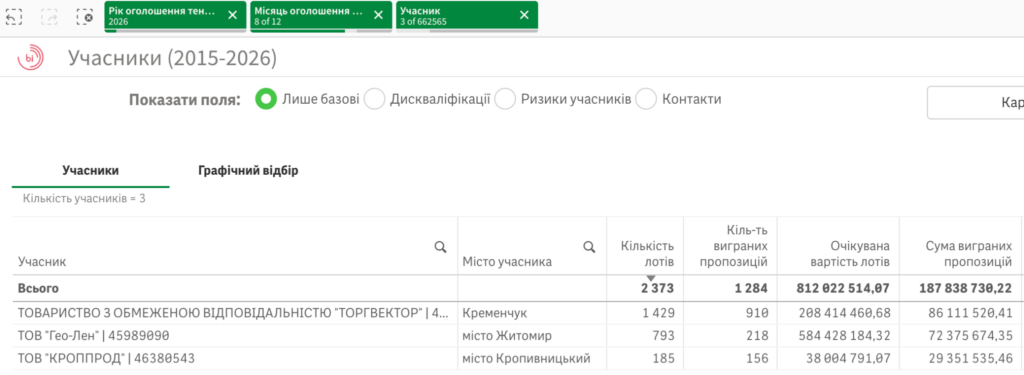1024x375 pixels.
Task: Remove the Учасник selection filter
Action: click(x=524, y=15)
